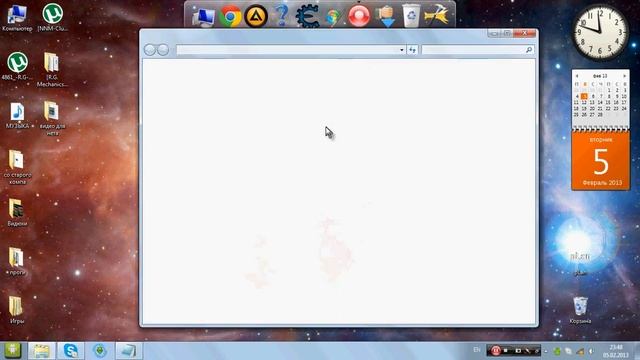This screenshot has height=360, width=640.
Task: Open Windows Explorer from the taskbar
Action: (x=42, y=351)
